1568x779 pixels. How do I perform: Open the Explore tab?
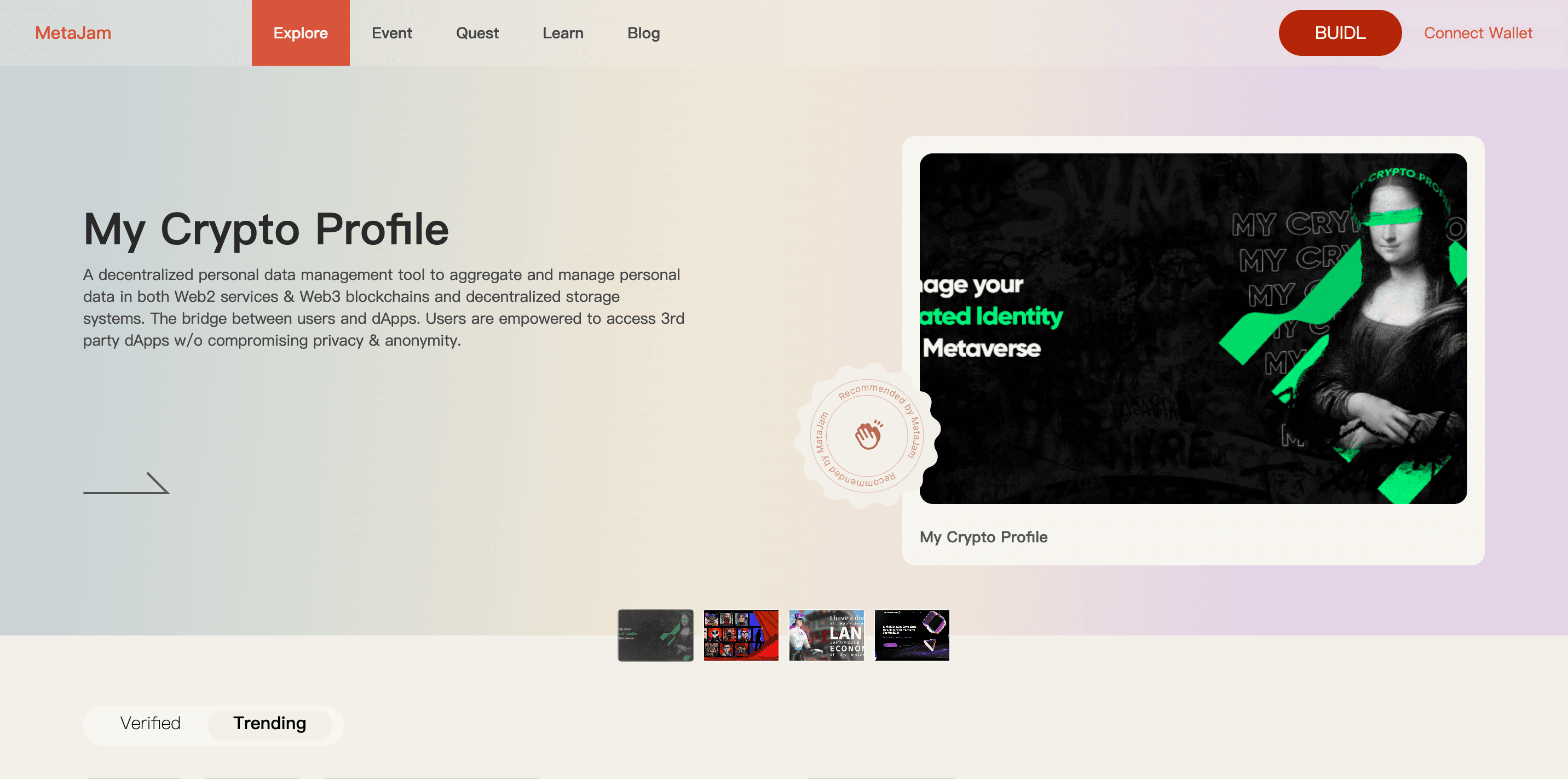click(x=301, y=33)
